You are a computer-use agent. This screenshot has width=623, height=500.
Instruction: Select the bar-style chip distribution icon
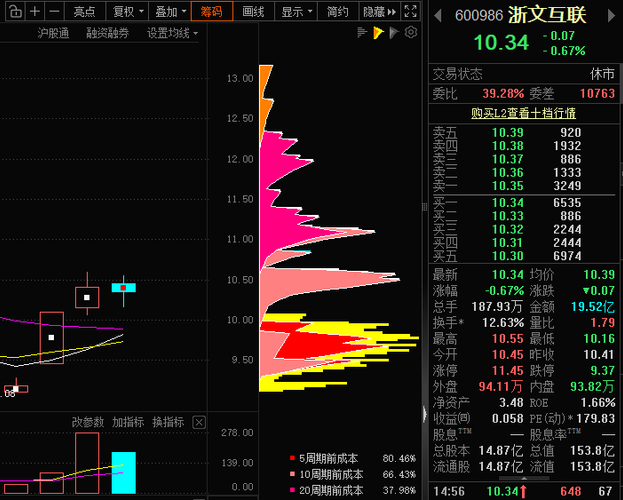pyautogui.click(x=362, y=33)
